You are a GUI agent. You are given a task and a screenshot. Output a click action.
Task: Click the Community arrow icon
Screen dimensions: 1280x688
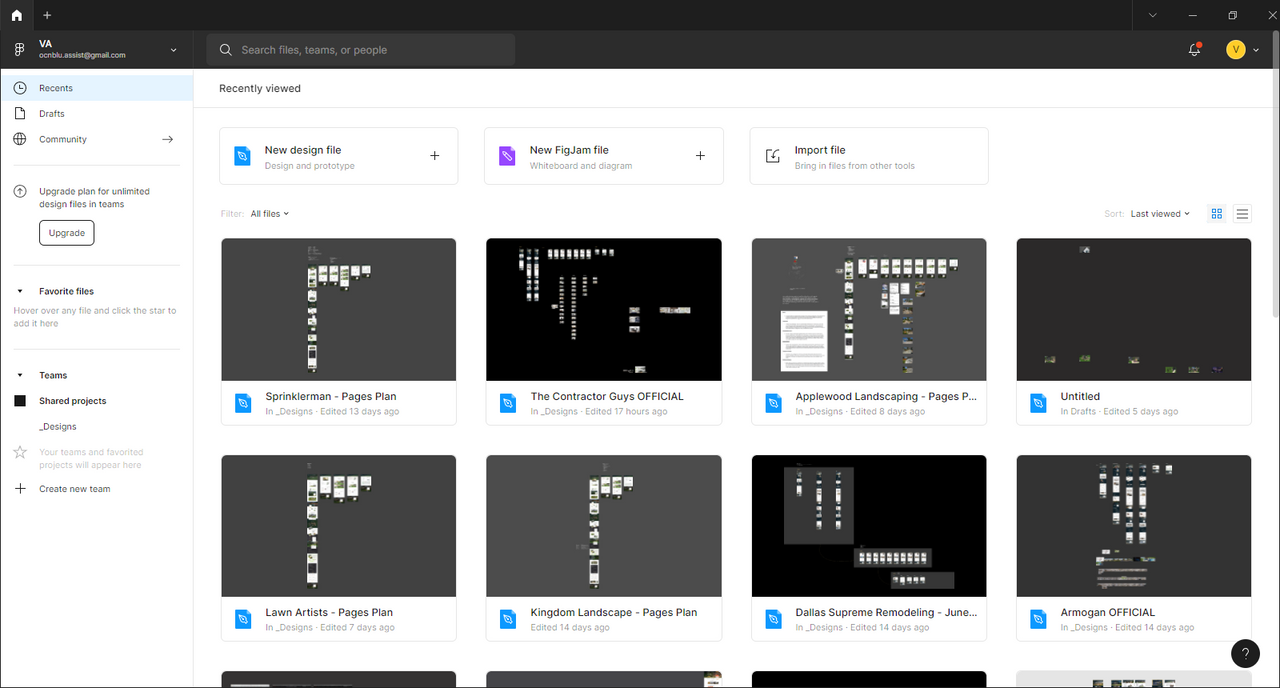coord(168,139)
